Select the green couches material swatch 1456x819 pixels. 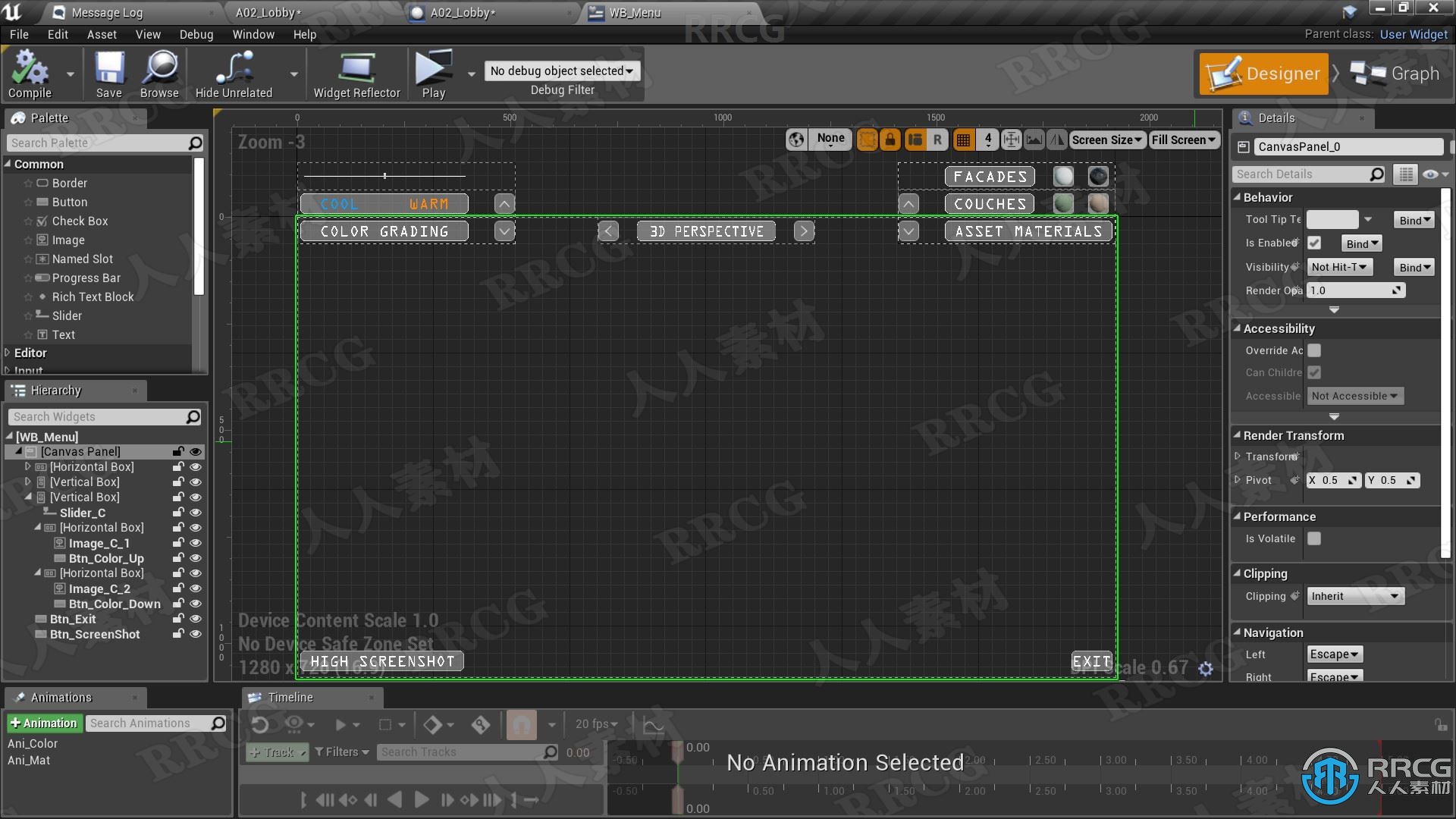[x=1063, y=203]
